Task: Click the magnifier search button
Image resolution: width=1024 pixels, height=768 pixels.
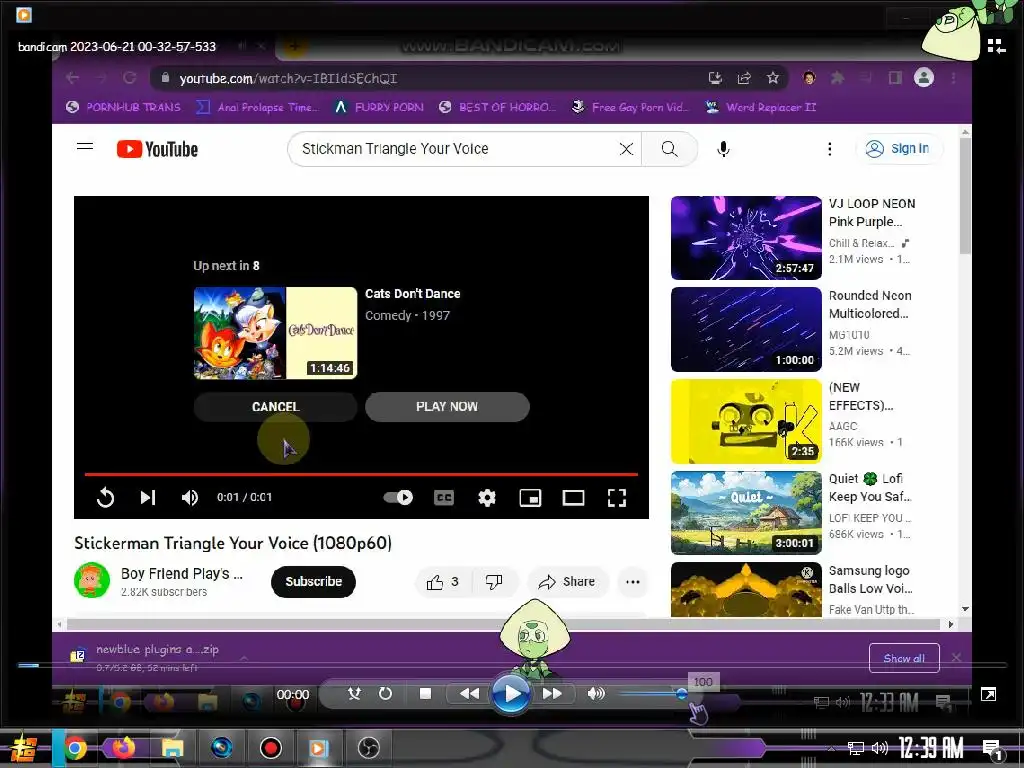Action: pyautogui.click(x=669, y=149)
